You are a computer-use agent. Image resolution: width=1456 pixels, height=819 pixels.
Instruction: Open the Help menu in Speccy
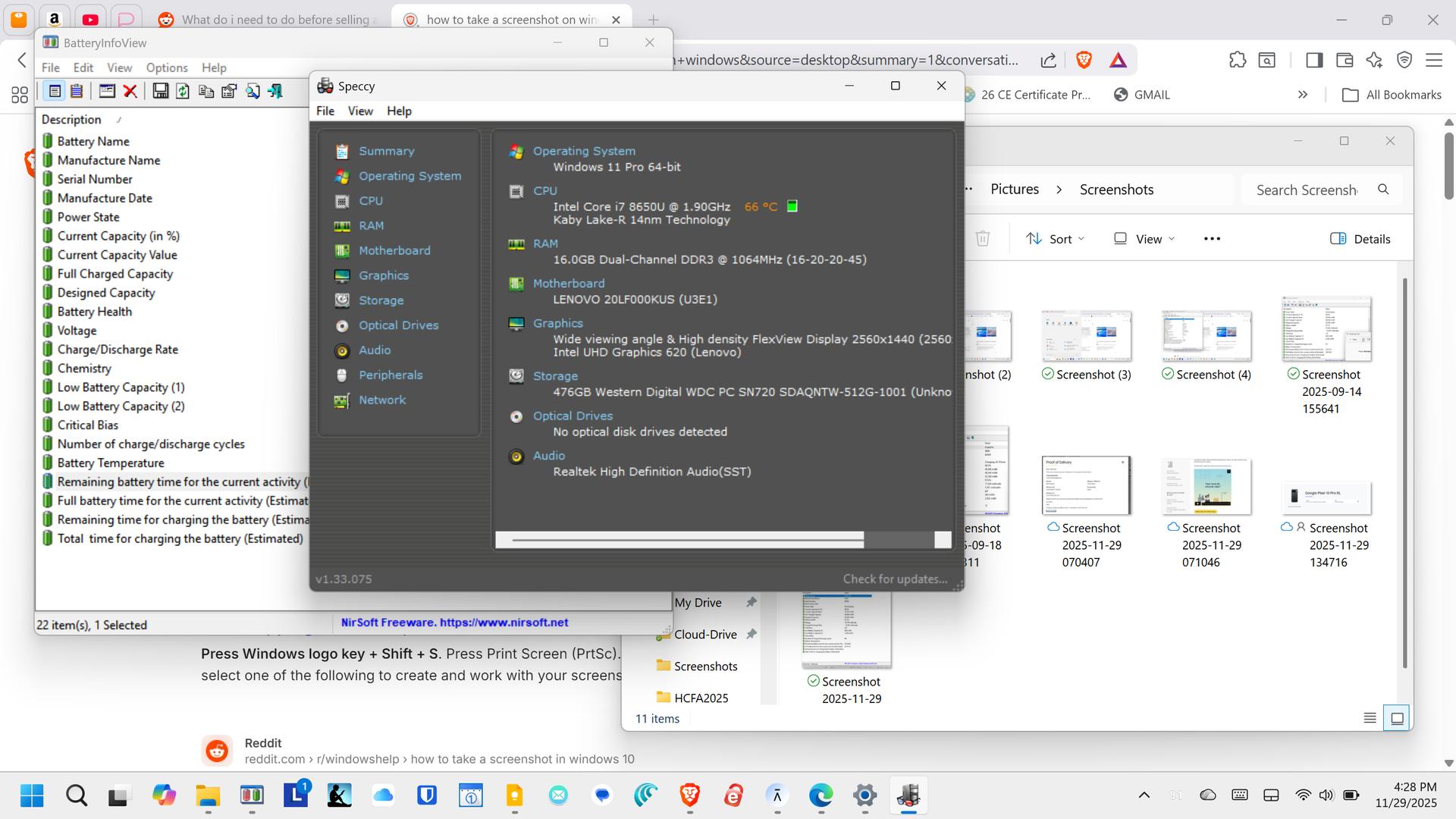[399, 111]
